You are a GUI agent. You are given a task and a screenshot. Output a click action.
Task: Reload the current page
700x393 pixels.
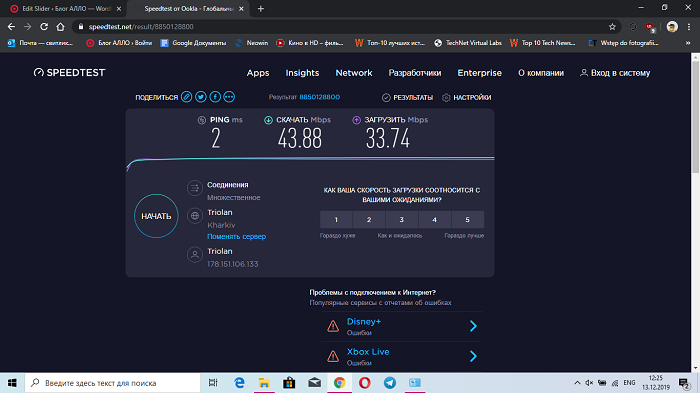tap(44, 27)
